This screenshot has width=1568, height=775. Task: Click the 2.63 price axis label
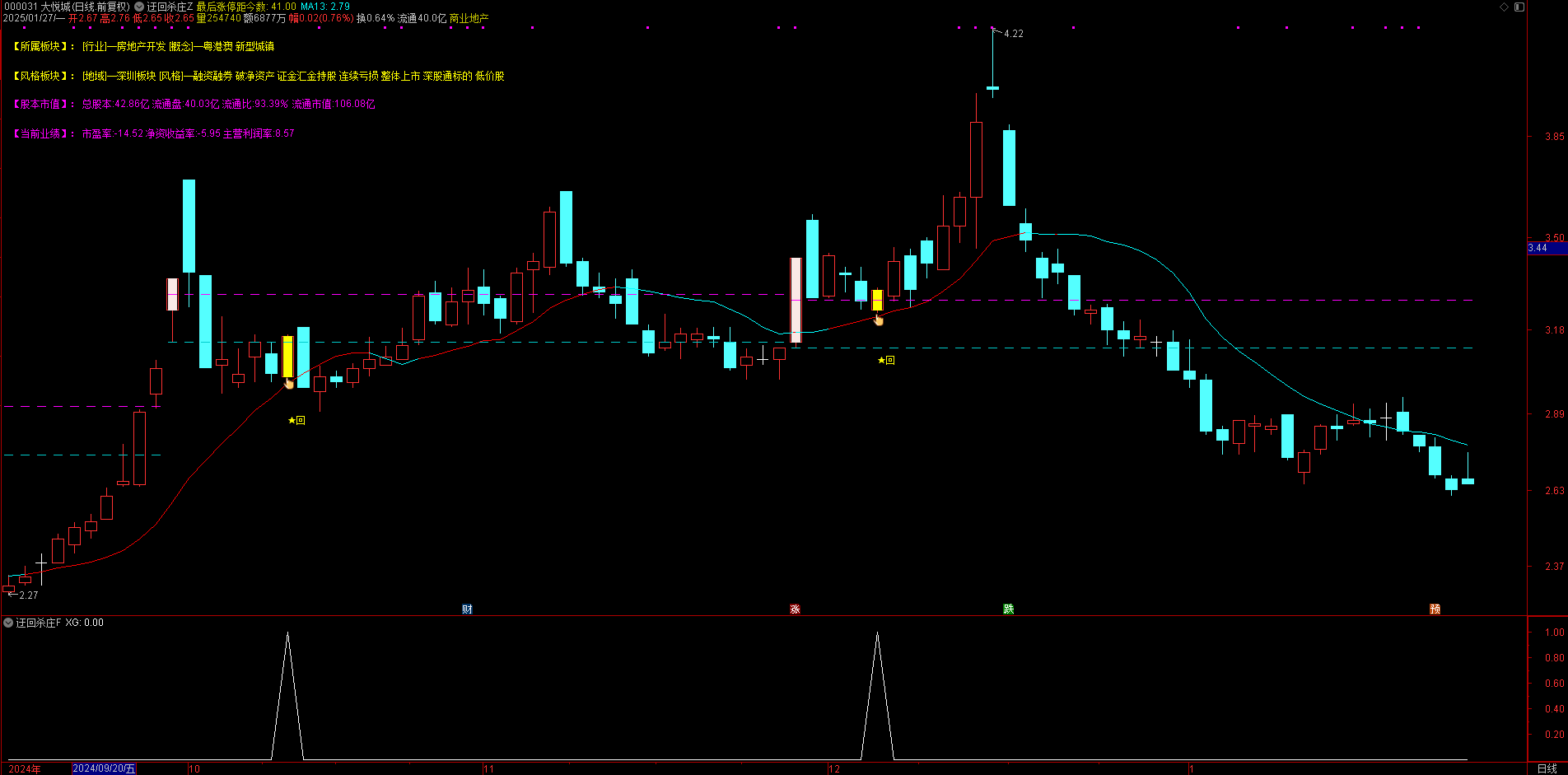click(x=1554, y=491)
